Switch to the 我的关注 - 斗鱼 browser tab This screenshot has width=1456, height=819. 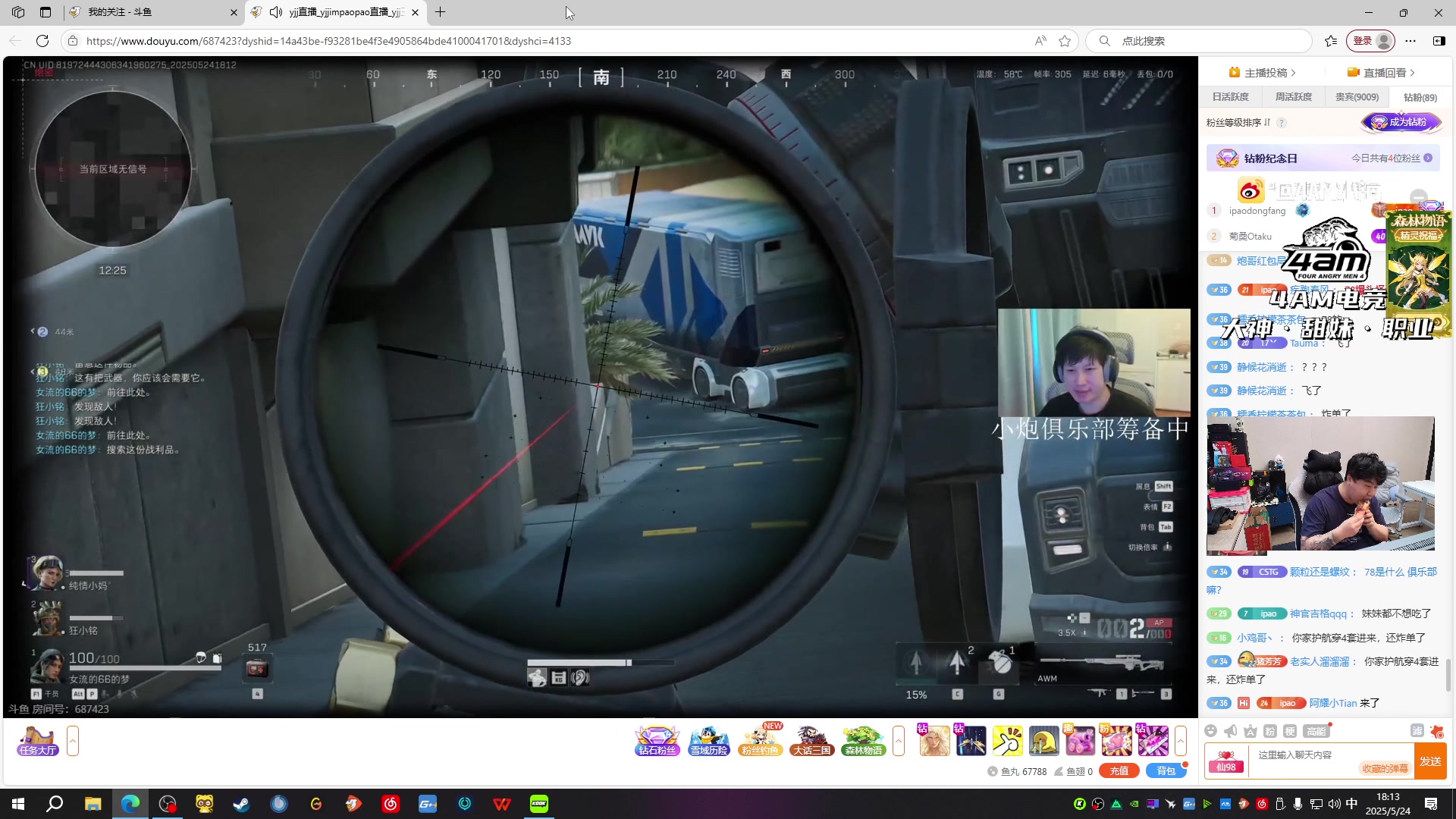click(x=152, y=12)
